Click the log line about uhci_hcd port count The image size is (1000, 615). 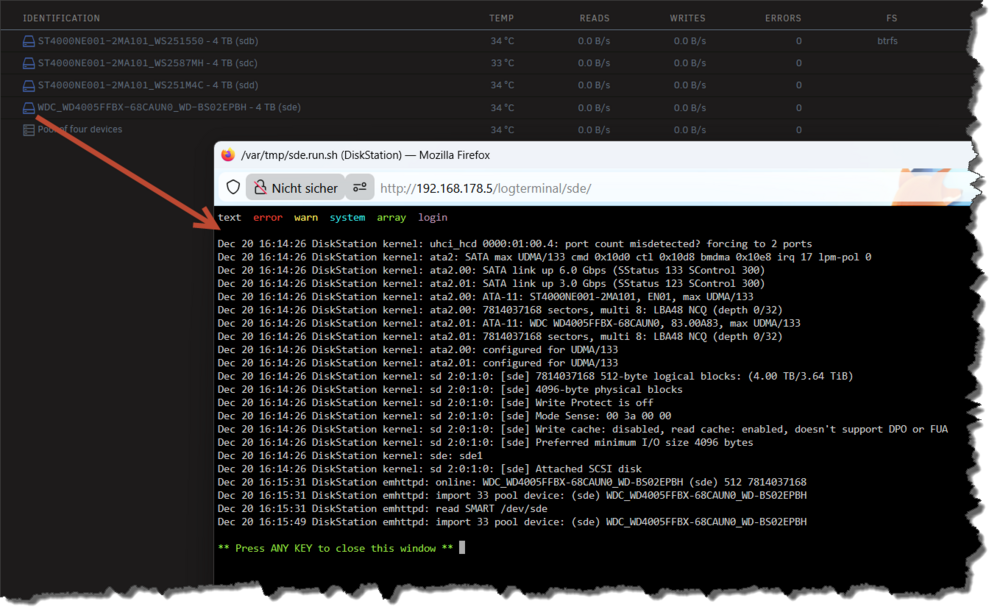(515, 244)
